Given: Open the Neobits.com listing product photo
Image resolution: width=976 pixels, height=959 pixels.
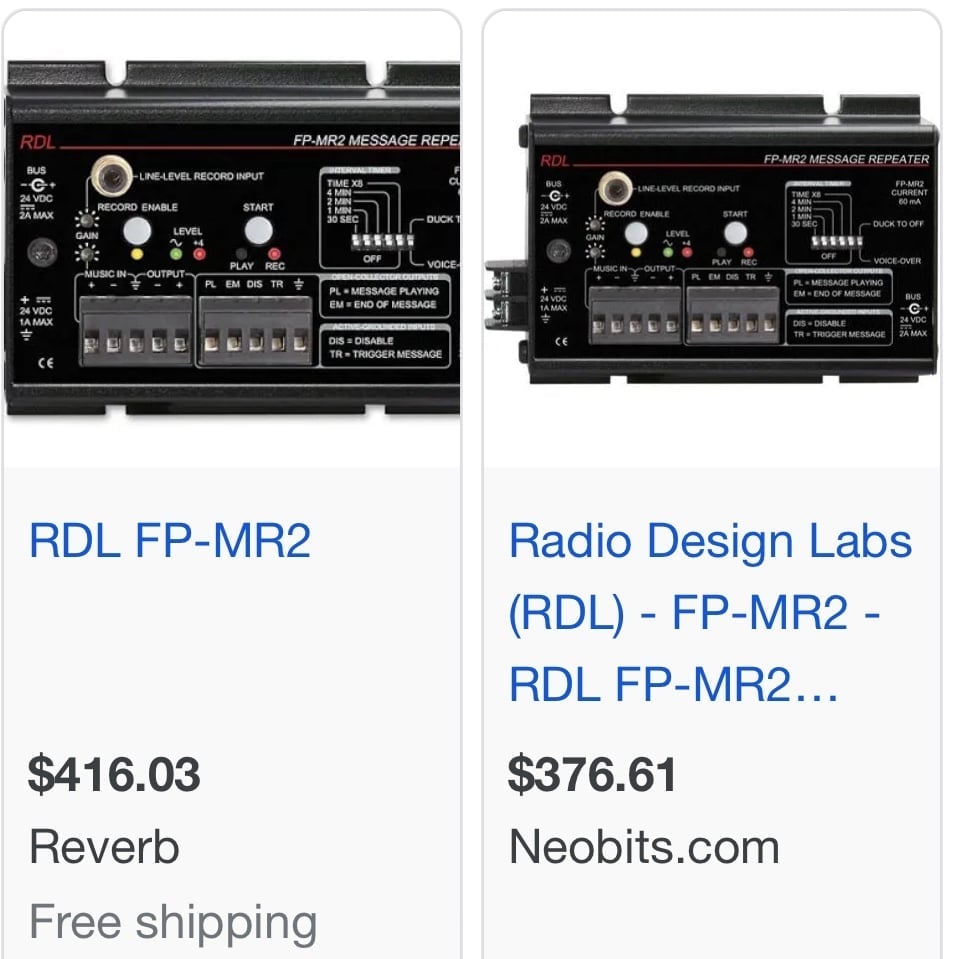Looking at the screenshot, I should tap(712, 238).
